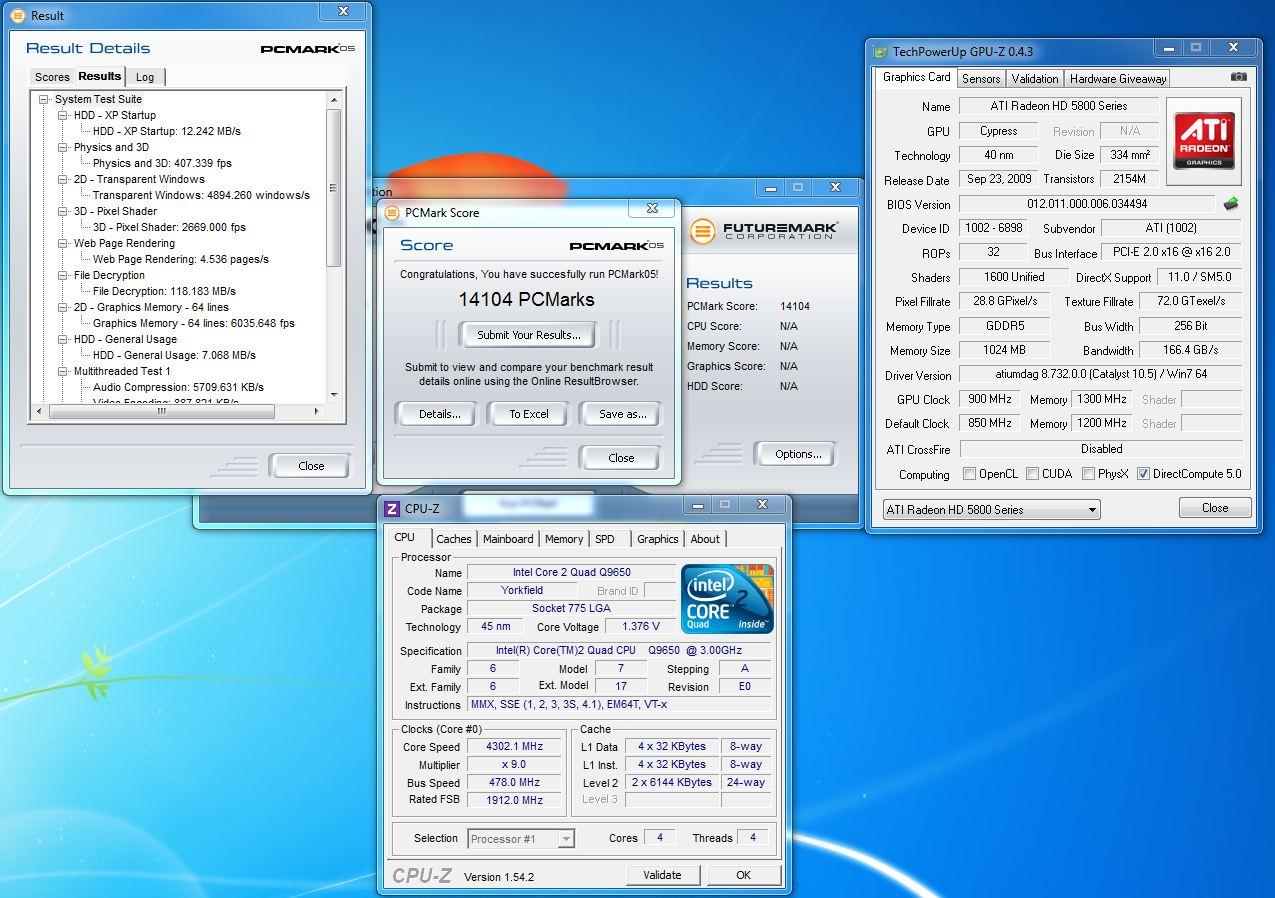Click Close in the PCMark Score dialog

click(621, 458)
